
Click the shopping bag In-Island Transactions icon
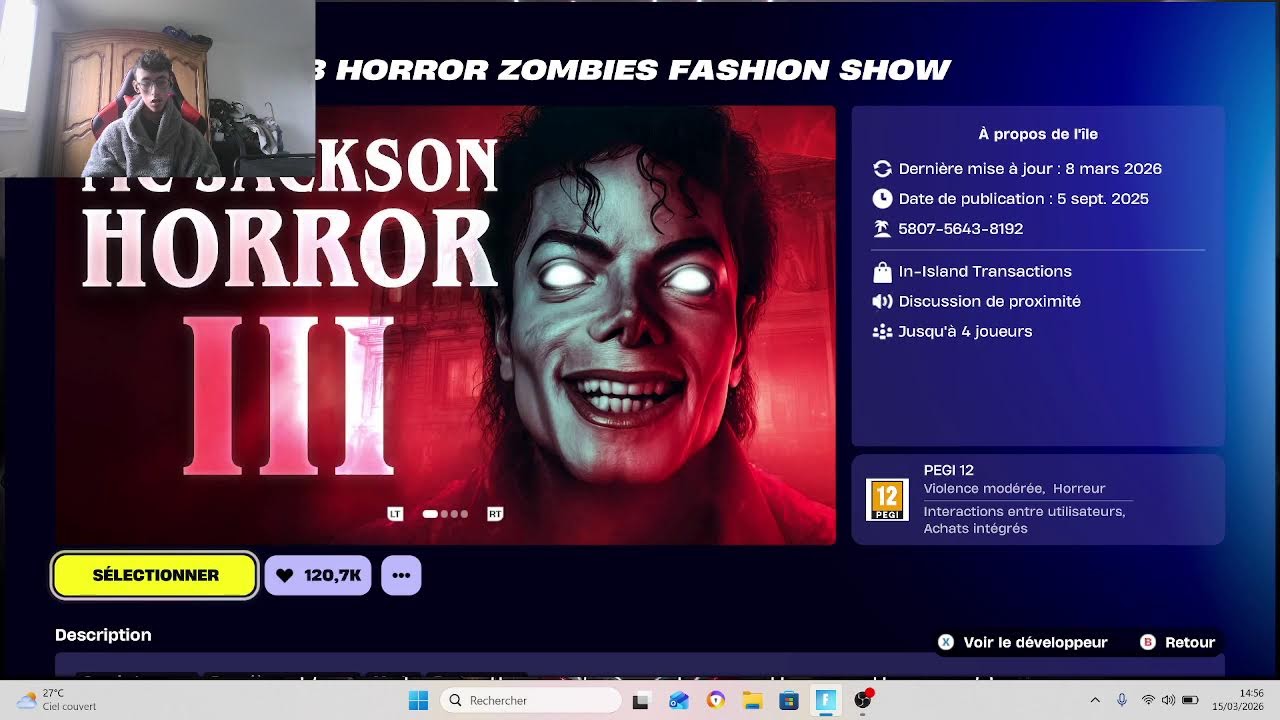coord(882,271)
